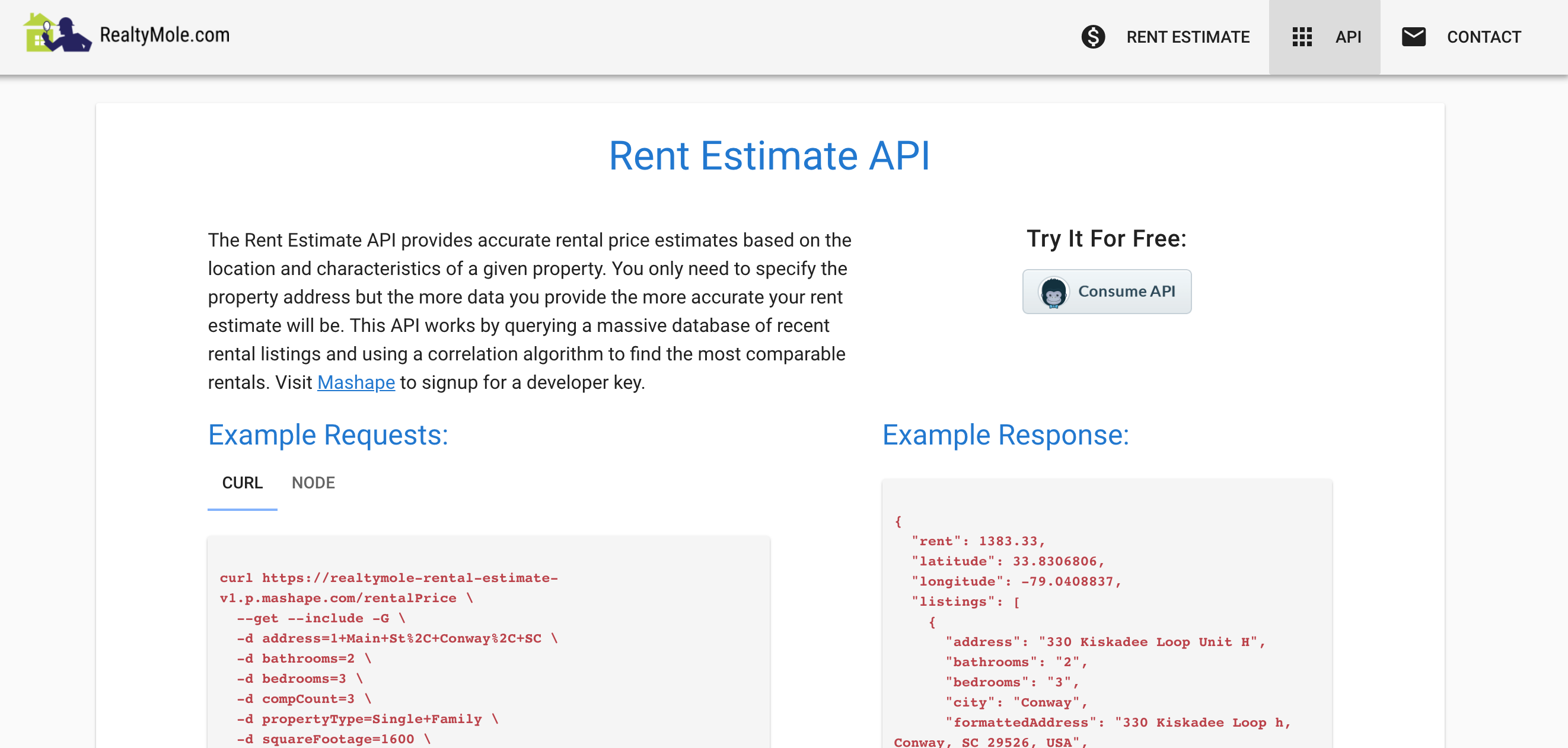The image size is (1568, 748).
Task: Click the API description paragraph text
Action: point(528,311)
